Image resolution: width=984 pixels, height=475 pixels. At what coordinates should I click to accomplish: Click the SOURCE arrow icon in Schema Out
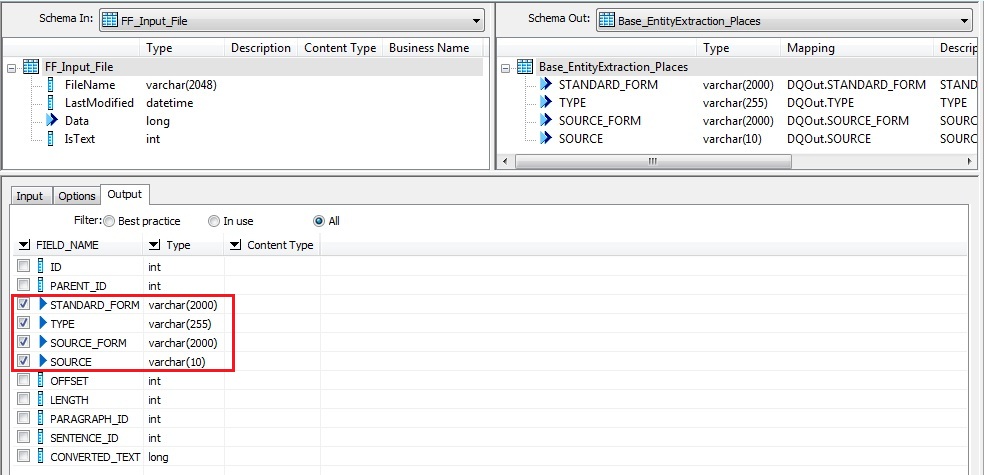pos(546,139)
